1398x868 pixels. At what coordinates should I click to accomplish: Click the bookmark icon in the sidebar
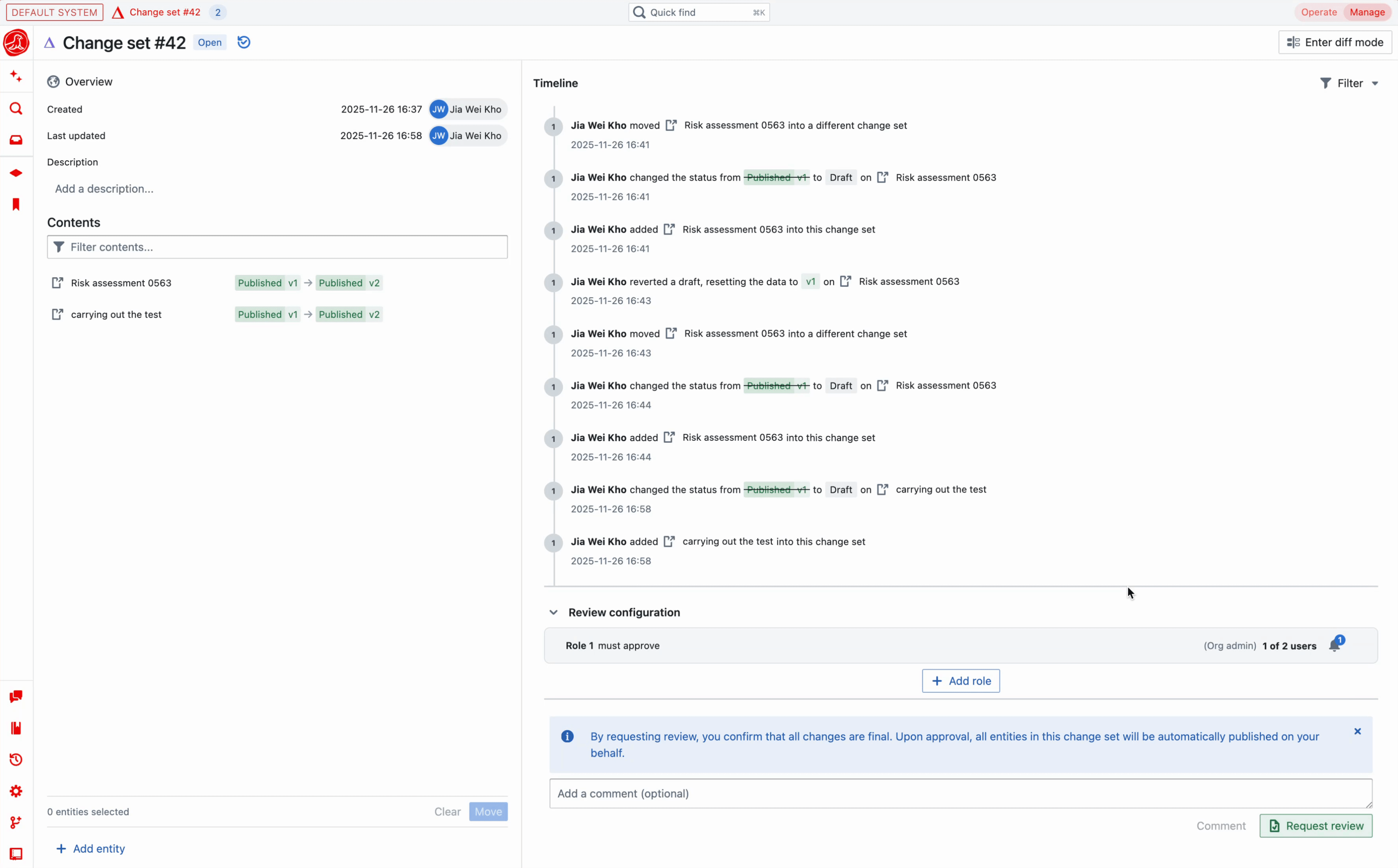point(15,204)
